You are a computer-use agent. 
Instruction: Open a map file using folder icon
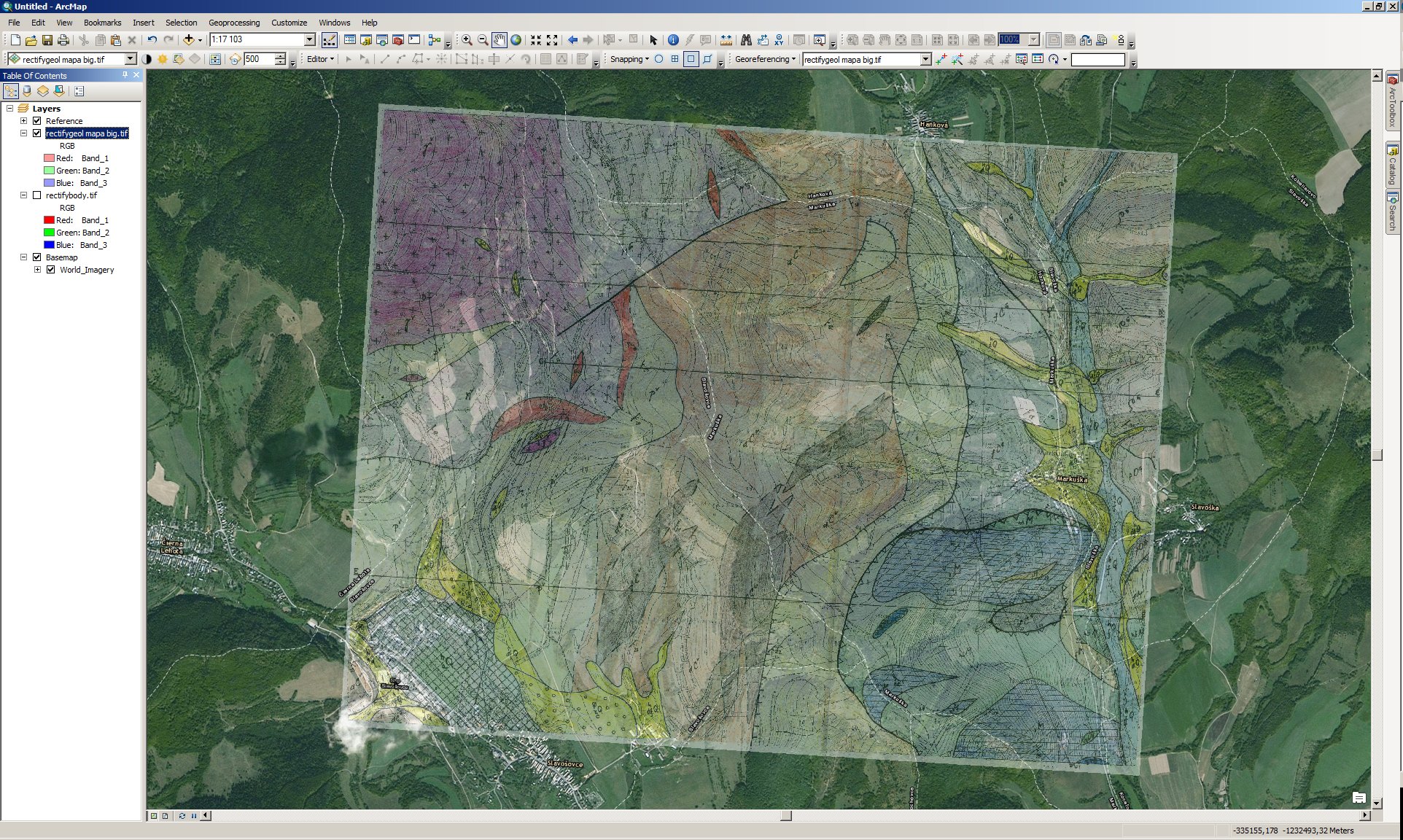click(x=31, y=40)
